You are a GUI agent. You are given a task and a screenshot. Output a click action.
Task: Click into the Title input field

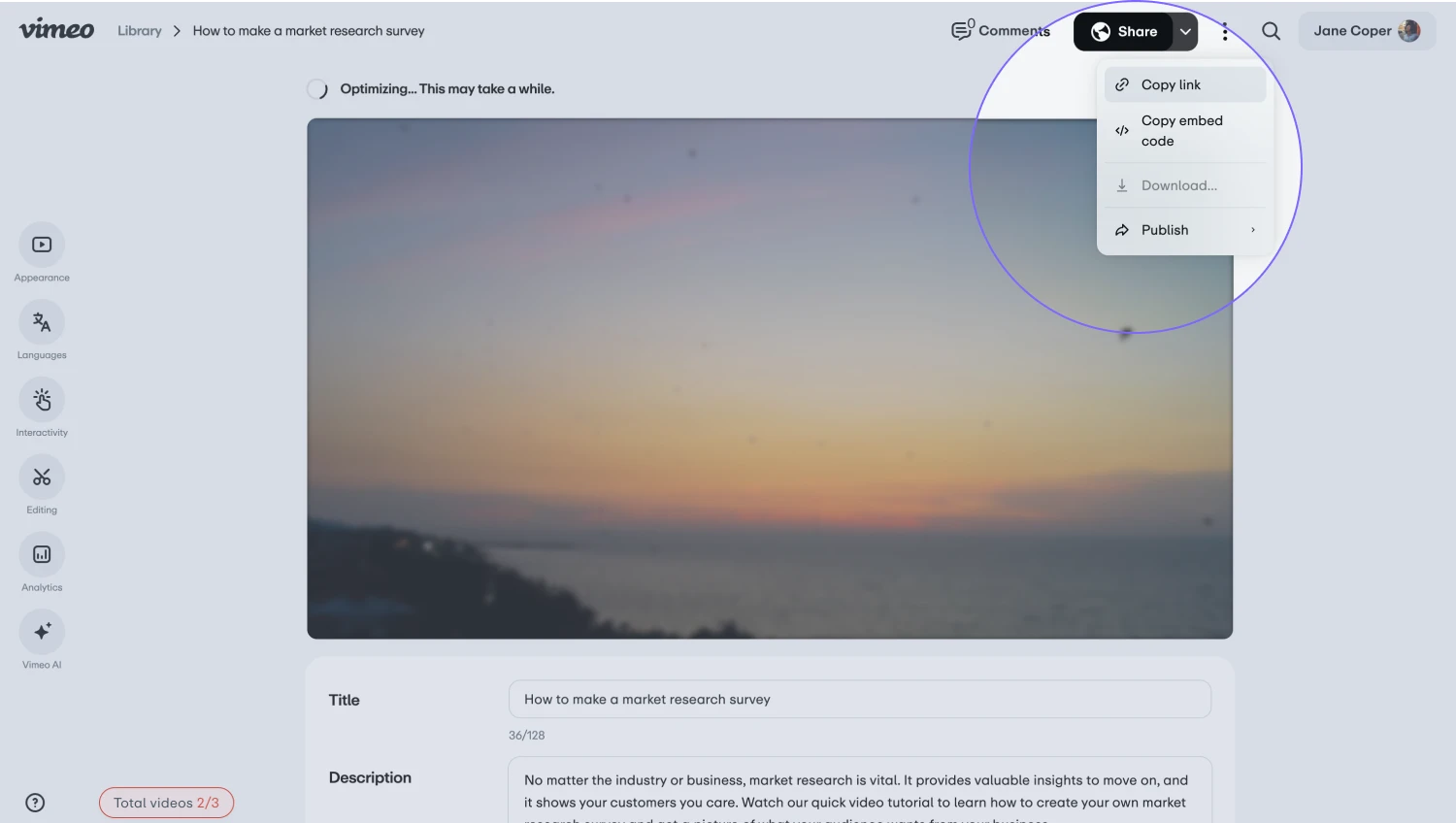[x=859, y=699]
